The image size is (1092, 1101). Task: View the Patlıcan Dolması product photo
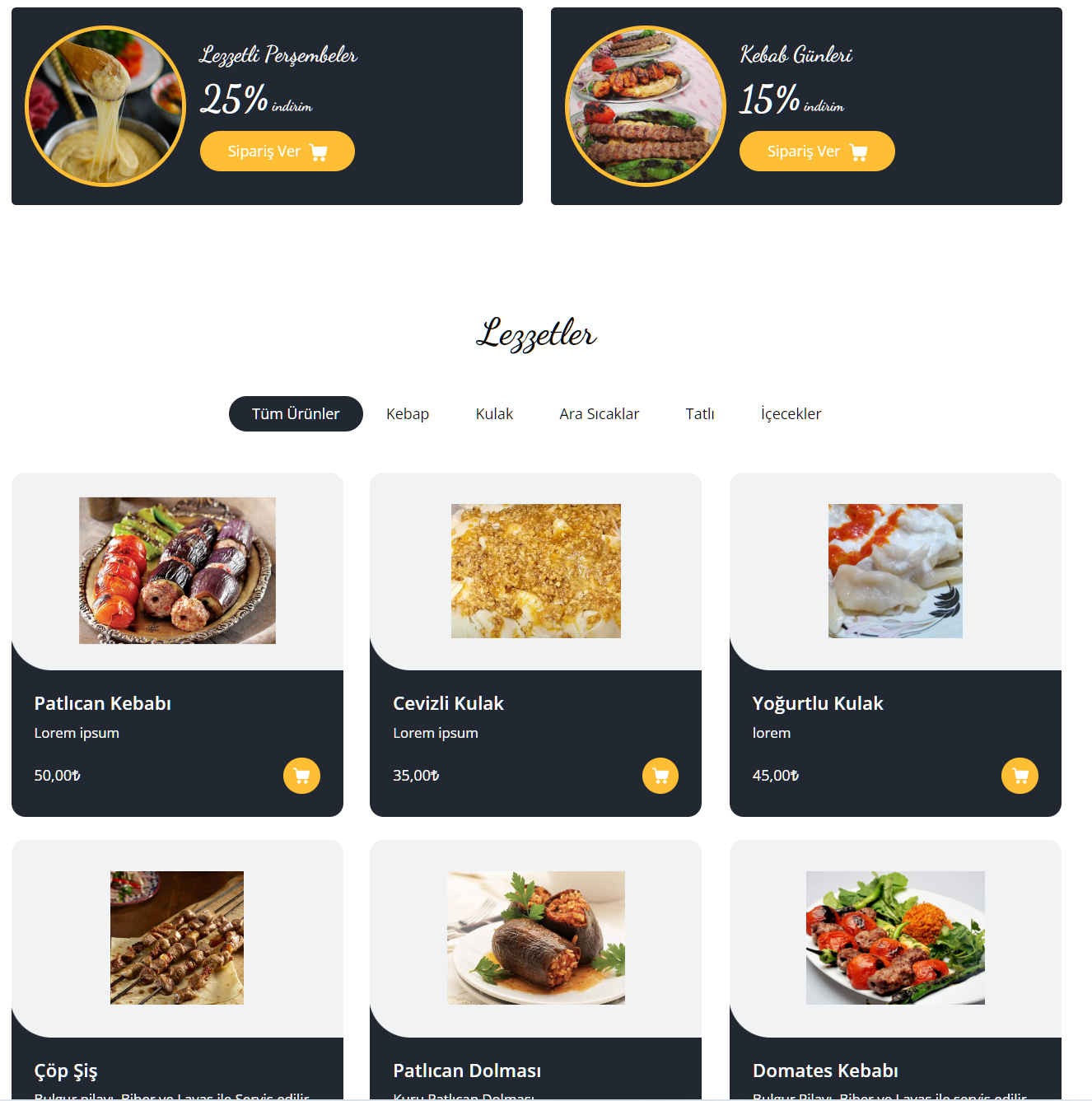(536, 938)
